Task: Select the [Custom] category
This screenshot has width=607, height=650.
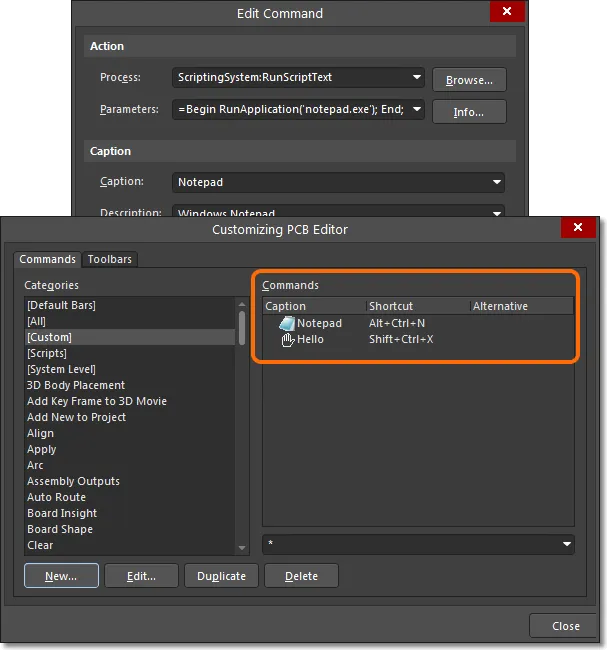Action: (130, 337)
